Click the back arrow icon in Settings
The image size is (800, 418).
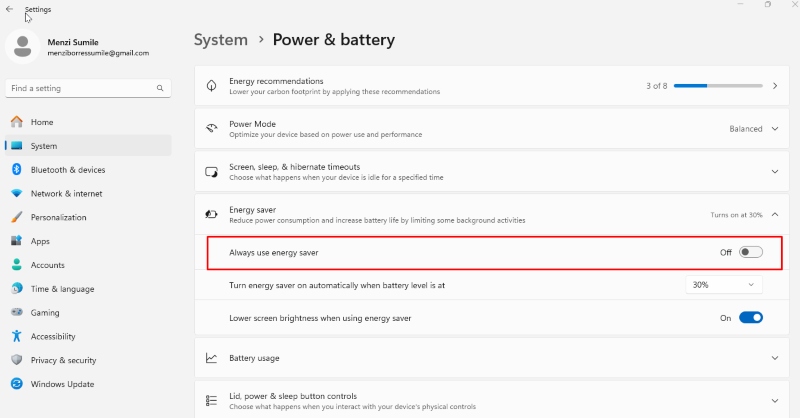pyautogui.click(x=9, y=9)
